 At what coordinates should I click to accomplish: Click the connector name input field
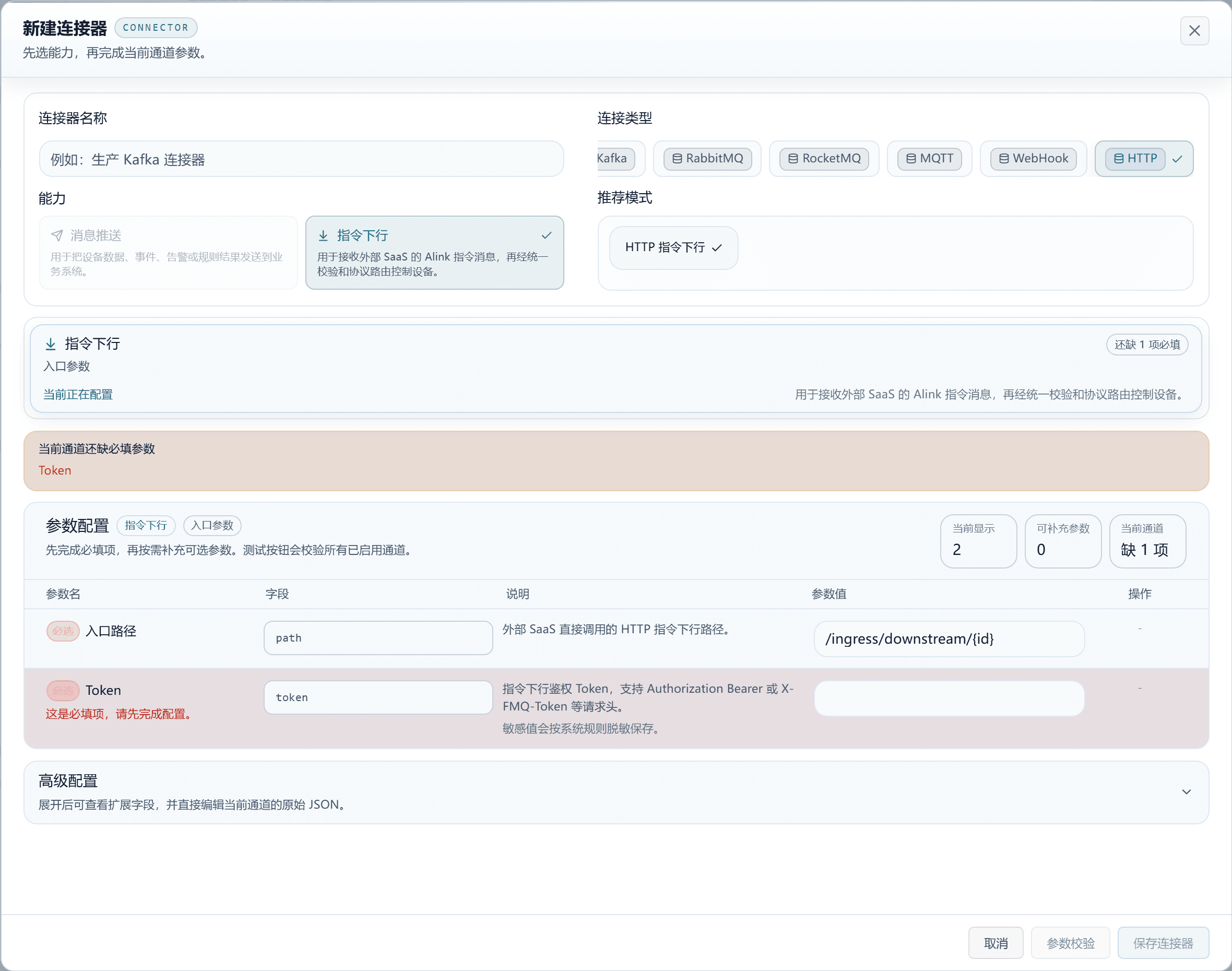coord(301,159)
